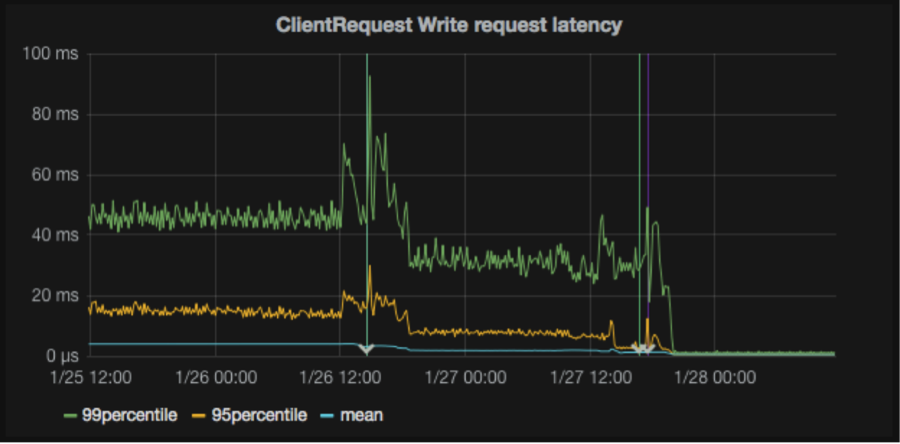This screenshot has width=900, height=444.
Task: Click the tallest 99percentile spike near 93 ms
Action: pos(370,76)
